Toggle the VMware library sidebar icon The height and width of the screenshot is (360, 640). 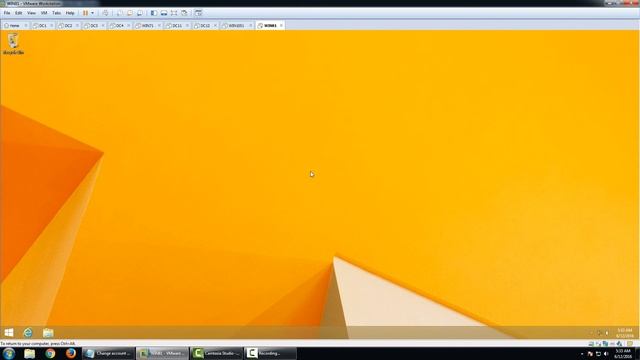pos(154,13)
